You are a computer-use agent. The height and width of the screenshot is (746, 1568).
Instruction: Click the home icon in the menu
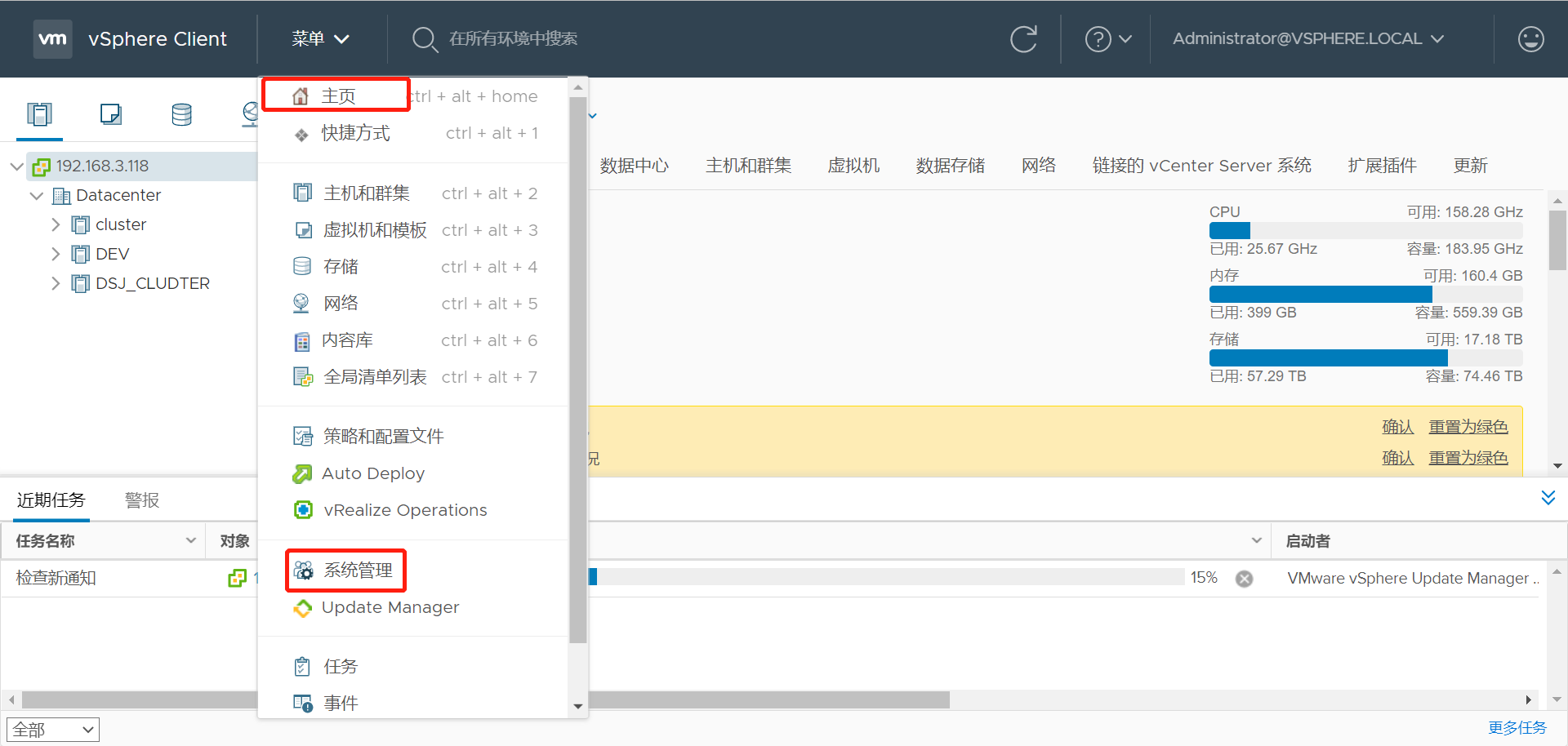(301, 96)
